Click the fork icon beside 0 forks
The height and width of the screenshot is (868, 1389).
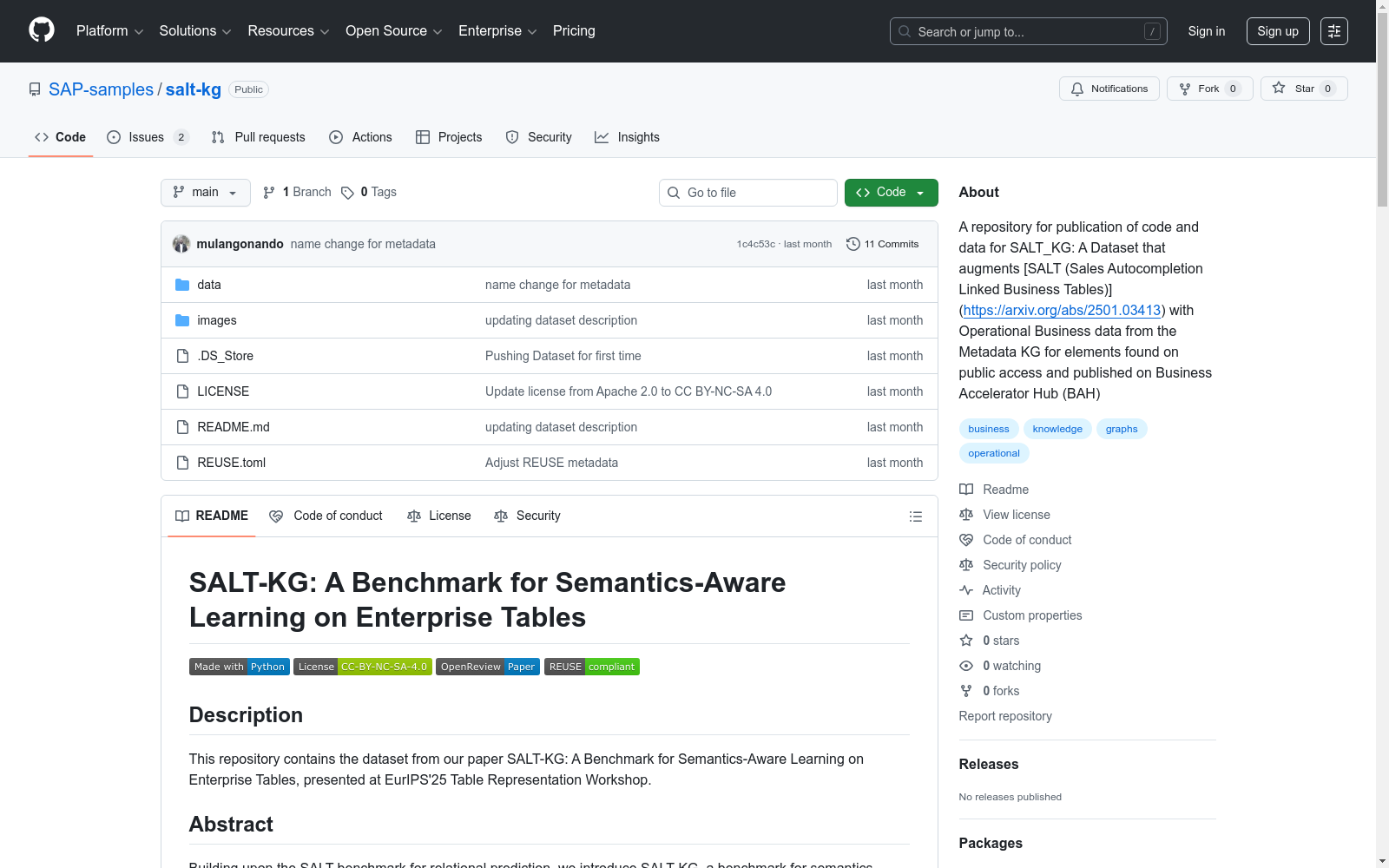[x=966, y=691]
